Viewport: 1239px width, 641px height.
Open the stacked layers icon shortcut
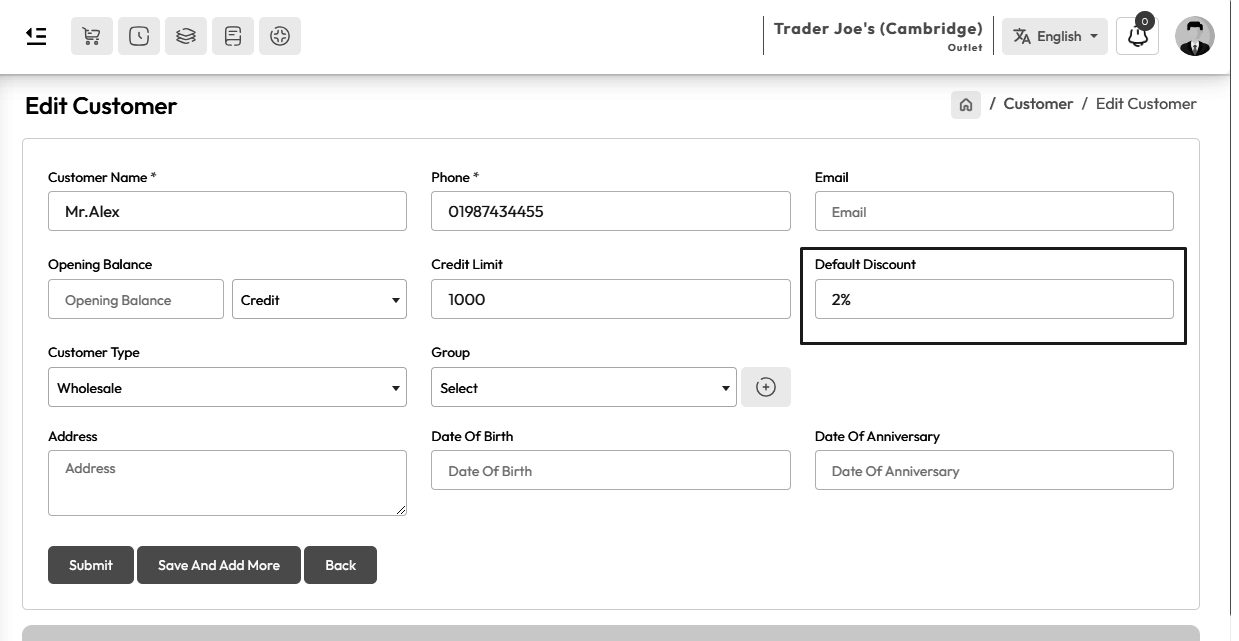pos(186,36)
